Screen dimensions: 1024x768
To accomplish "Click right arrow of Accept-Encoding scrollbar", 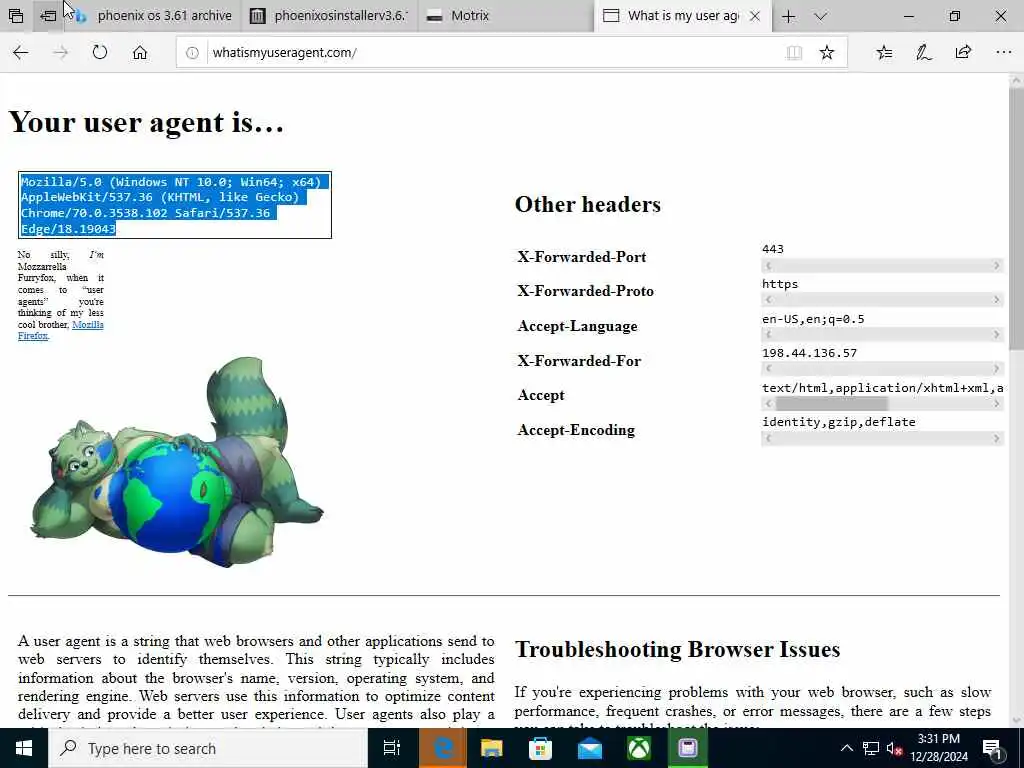I will pos(997,438).
